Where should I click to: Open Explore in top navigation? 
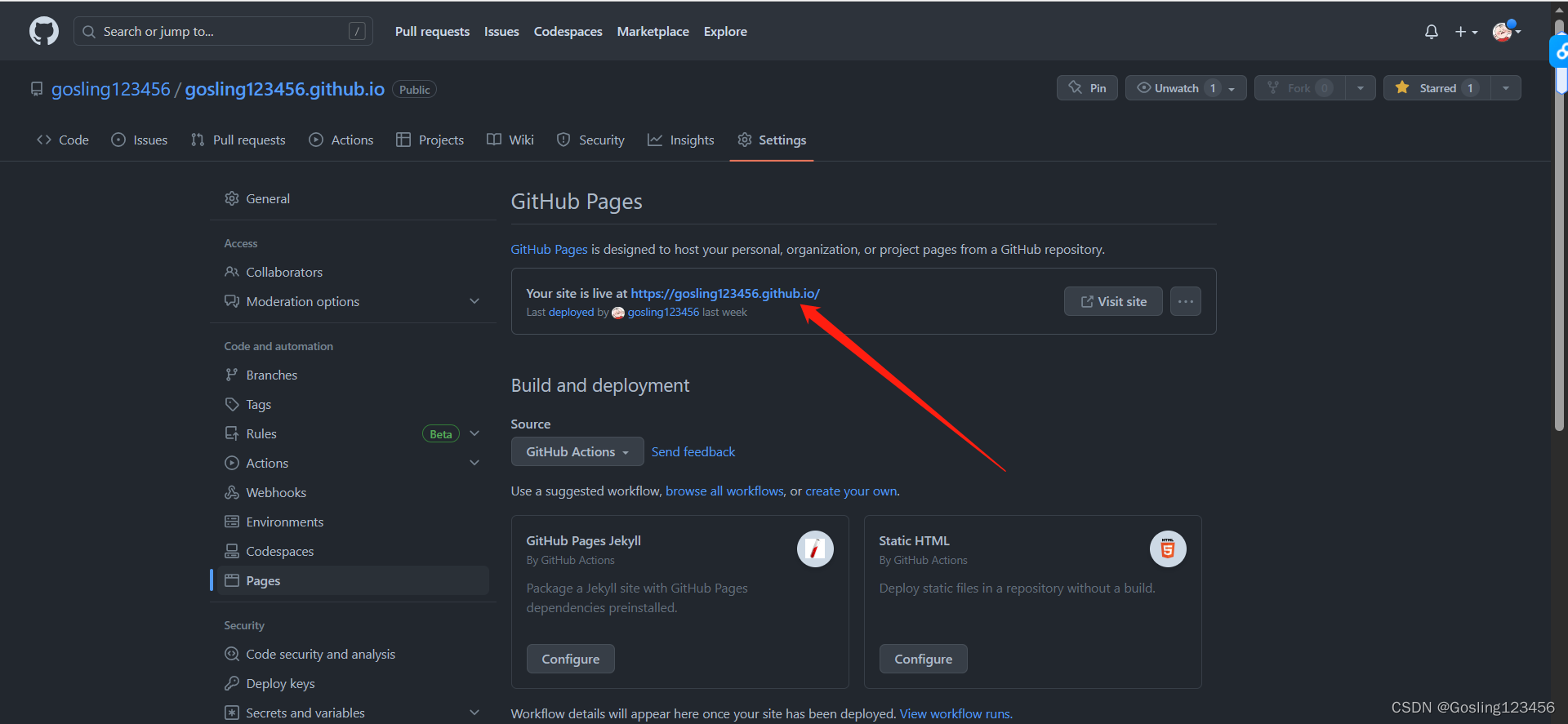click(725, 31)
